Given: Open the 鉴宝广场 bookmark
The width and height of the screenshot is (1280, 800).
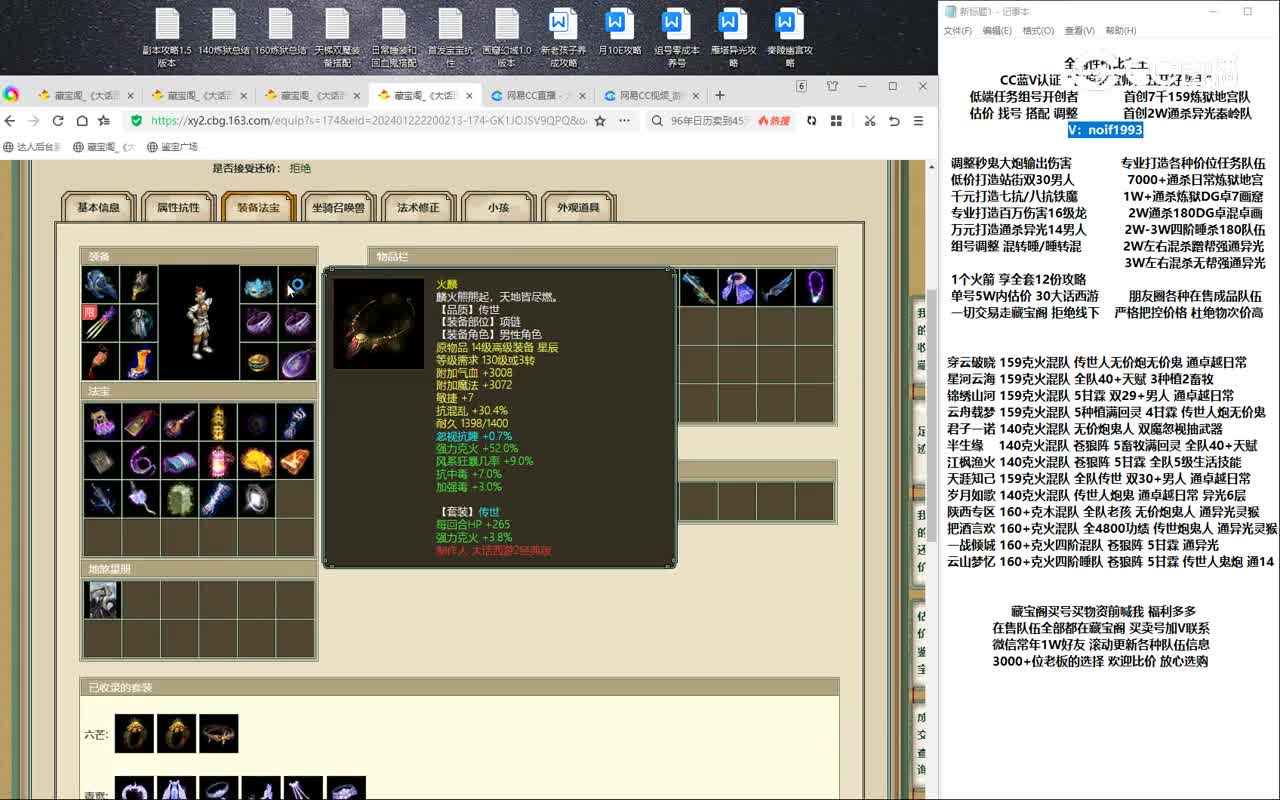Looking at the screenshot, I should [172, 147].
